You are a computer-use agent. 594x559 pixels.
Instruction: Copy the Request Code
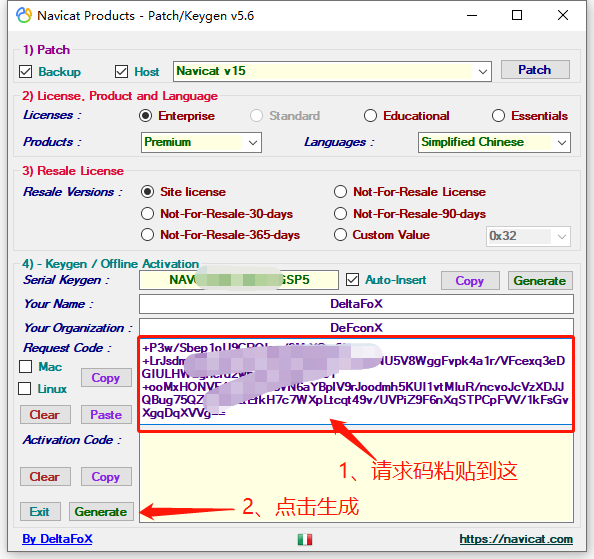pyautogui.click(x=106, y=378)
